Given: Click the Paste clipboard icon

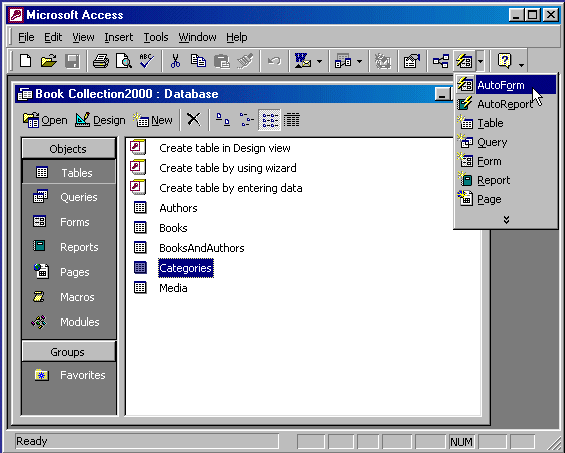Looking at the screenshot, I should pyautogui.click(x=222, y=61).
